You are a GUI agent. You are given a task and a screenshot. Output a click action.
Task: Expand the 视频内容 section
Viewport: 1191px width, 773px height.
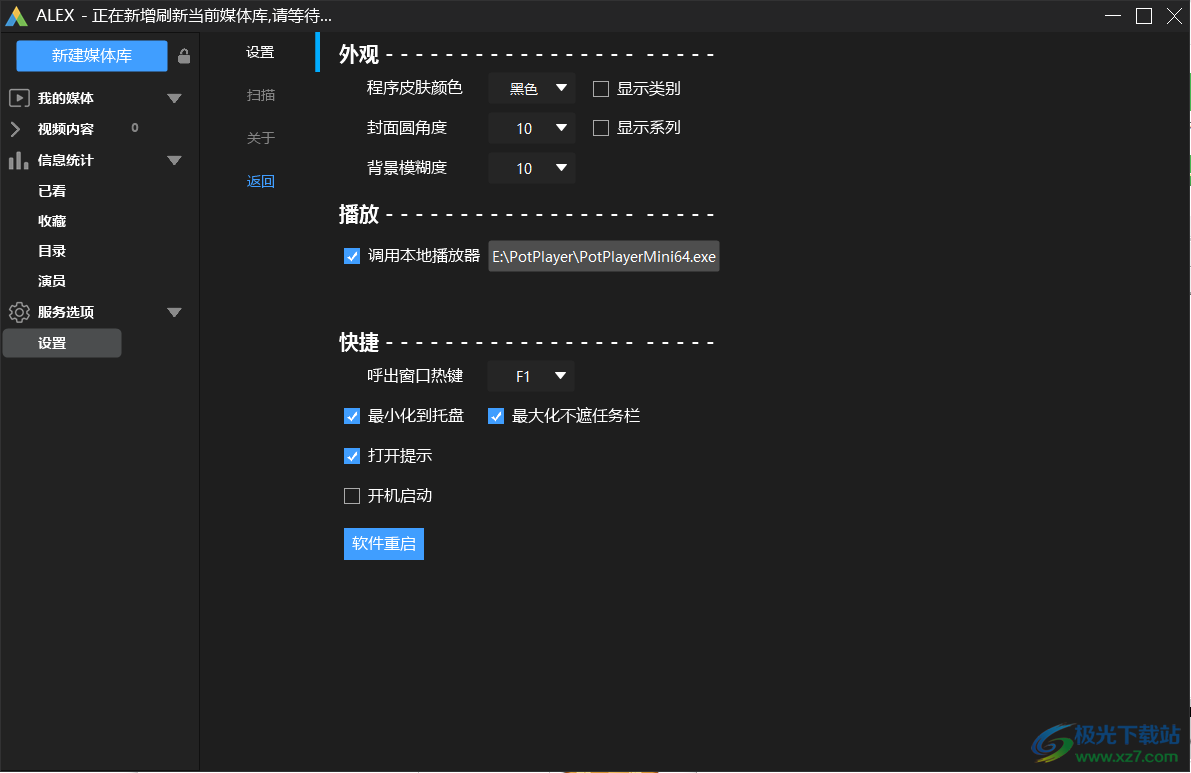tap(18, 128)
